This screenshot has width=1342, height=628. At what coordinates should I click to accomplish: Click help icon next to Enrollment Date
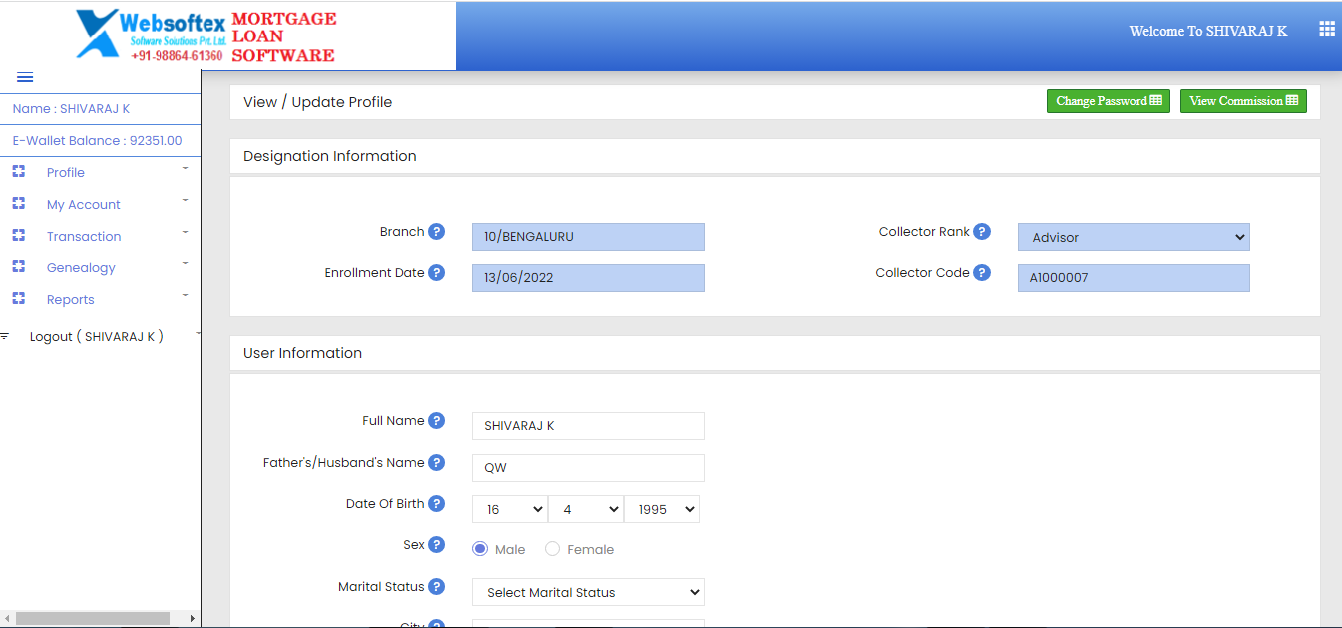437,273
